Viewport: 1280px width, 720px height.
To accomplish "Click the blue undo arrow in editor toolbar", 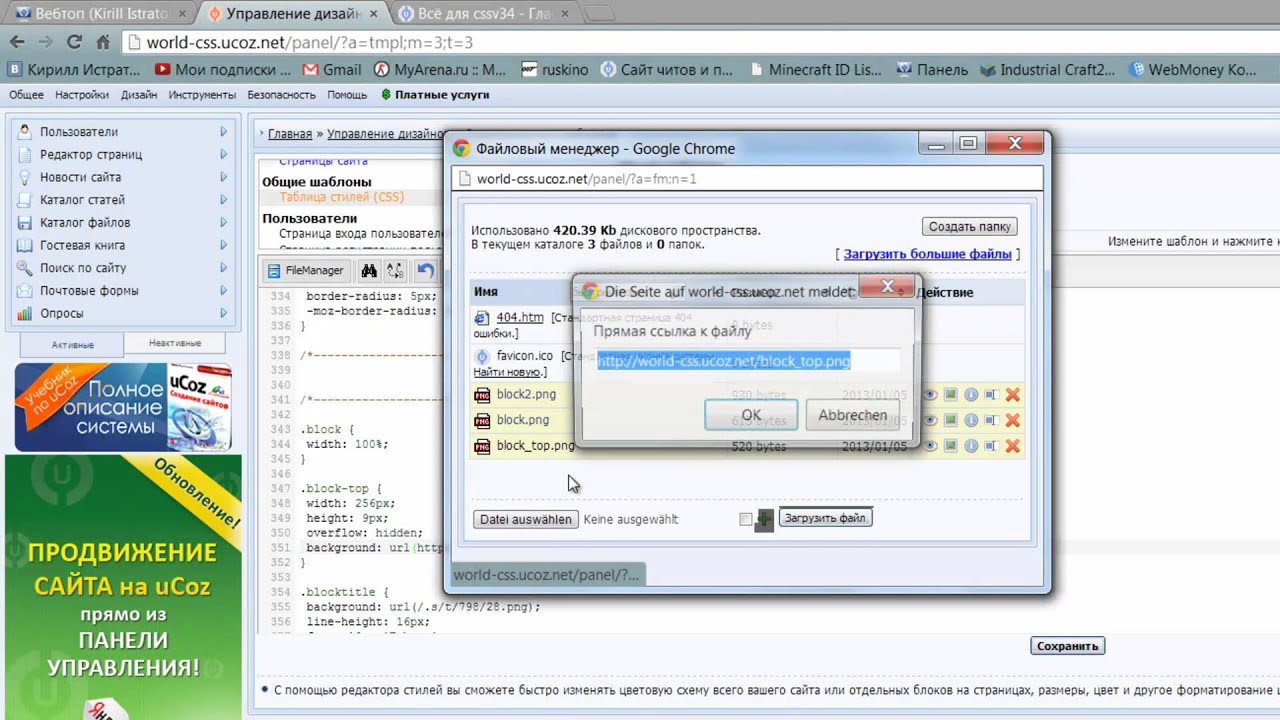I will point(426,270).
